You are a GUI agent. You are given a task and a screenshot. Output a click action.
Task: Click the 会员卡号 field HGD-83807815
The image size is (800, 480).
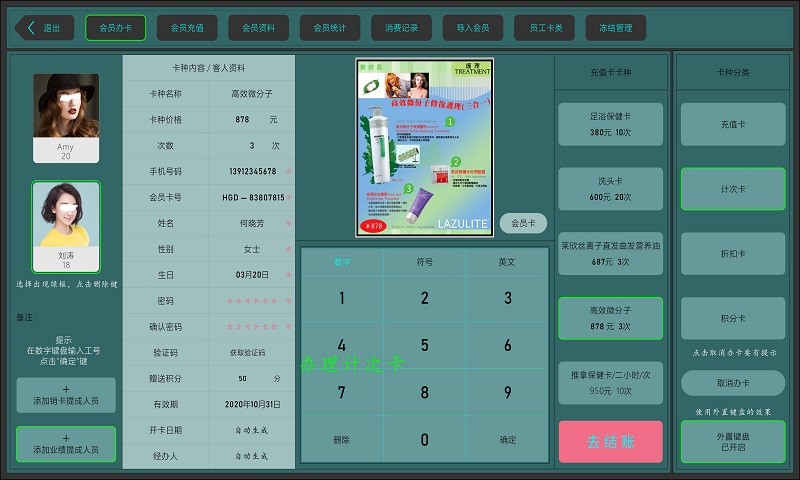tap(252, 197)
